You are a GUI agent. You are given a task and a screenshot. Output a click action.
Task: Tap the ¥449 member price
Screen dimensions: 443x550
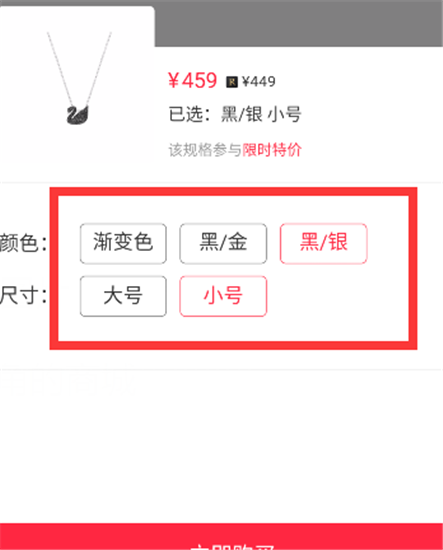click(x=259, y=82)
